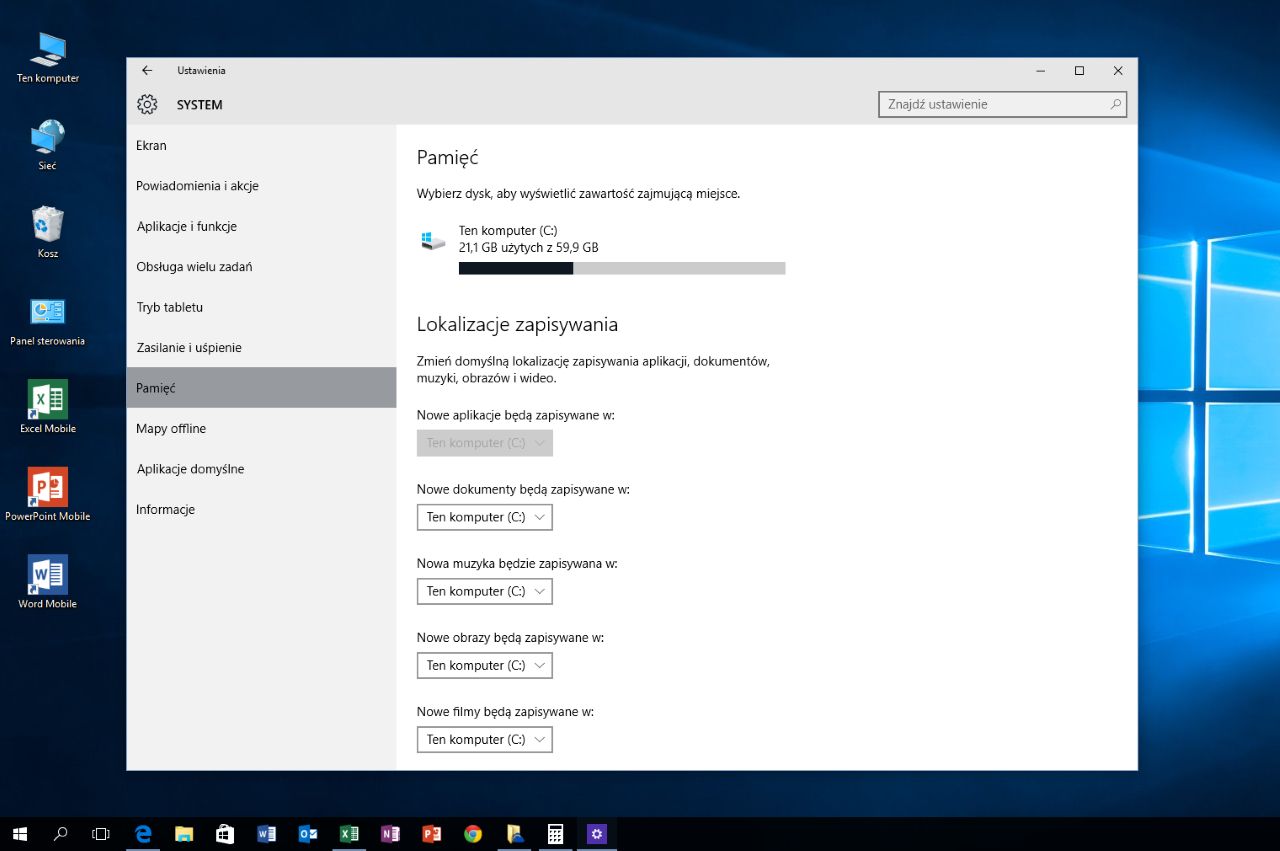Click the Ten komputer (C:) drive icon
The width and height of the screenshot is (1280, 851).
coord(433,240)
